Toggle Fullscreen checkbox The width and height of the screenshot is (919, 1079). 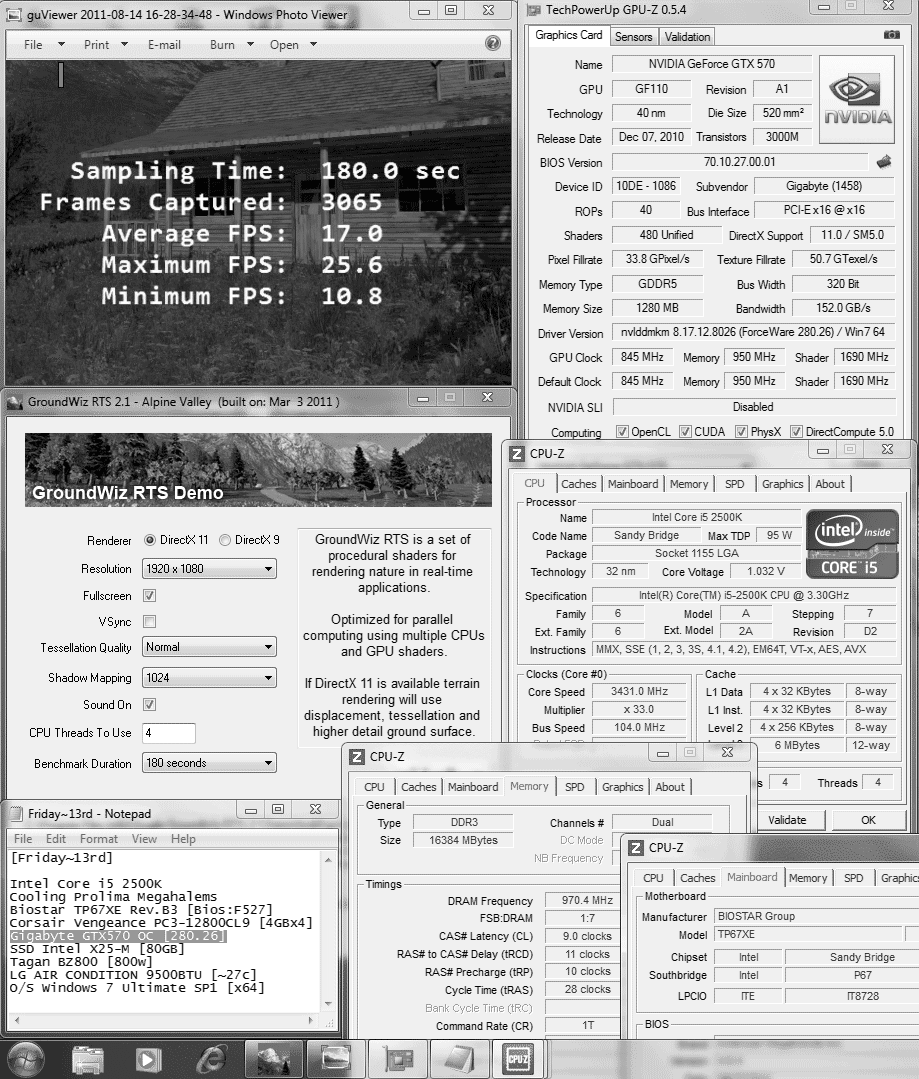149,595
